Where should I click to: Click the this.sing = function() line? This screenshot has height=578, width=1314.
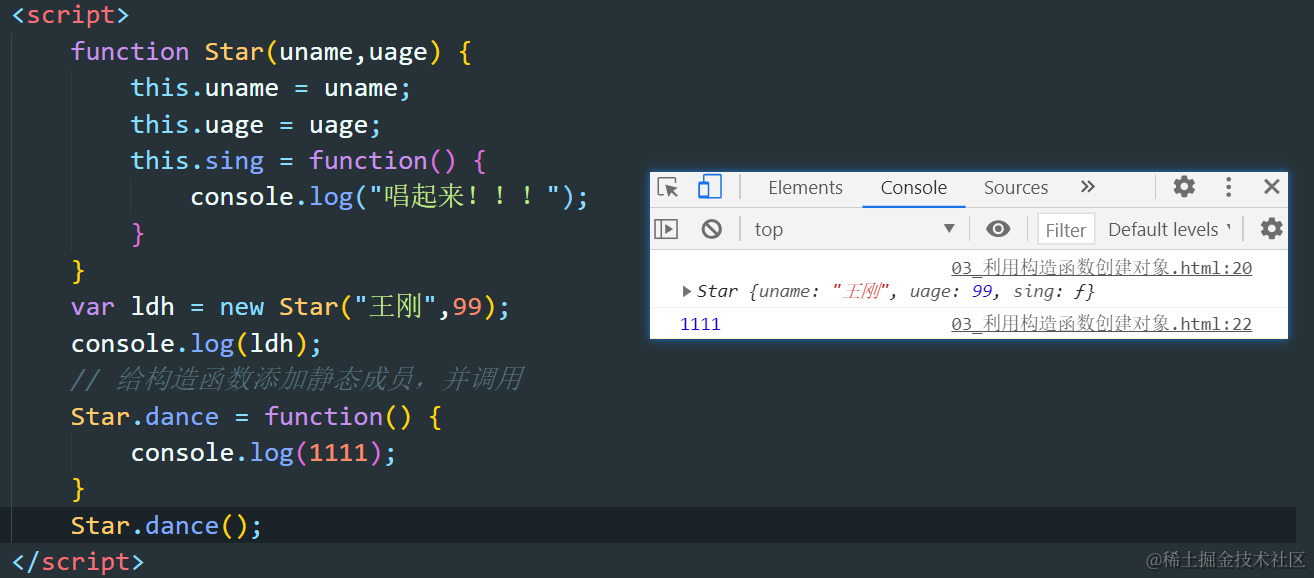(308, 160)
